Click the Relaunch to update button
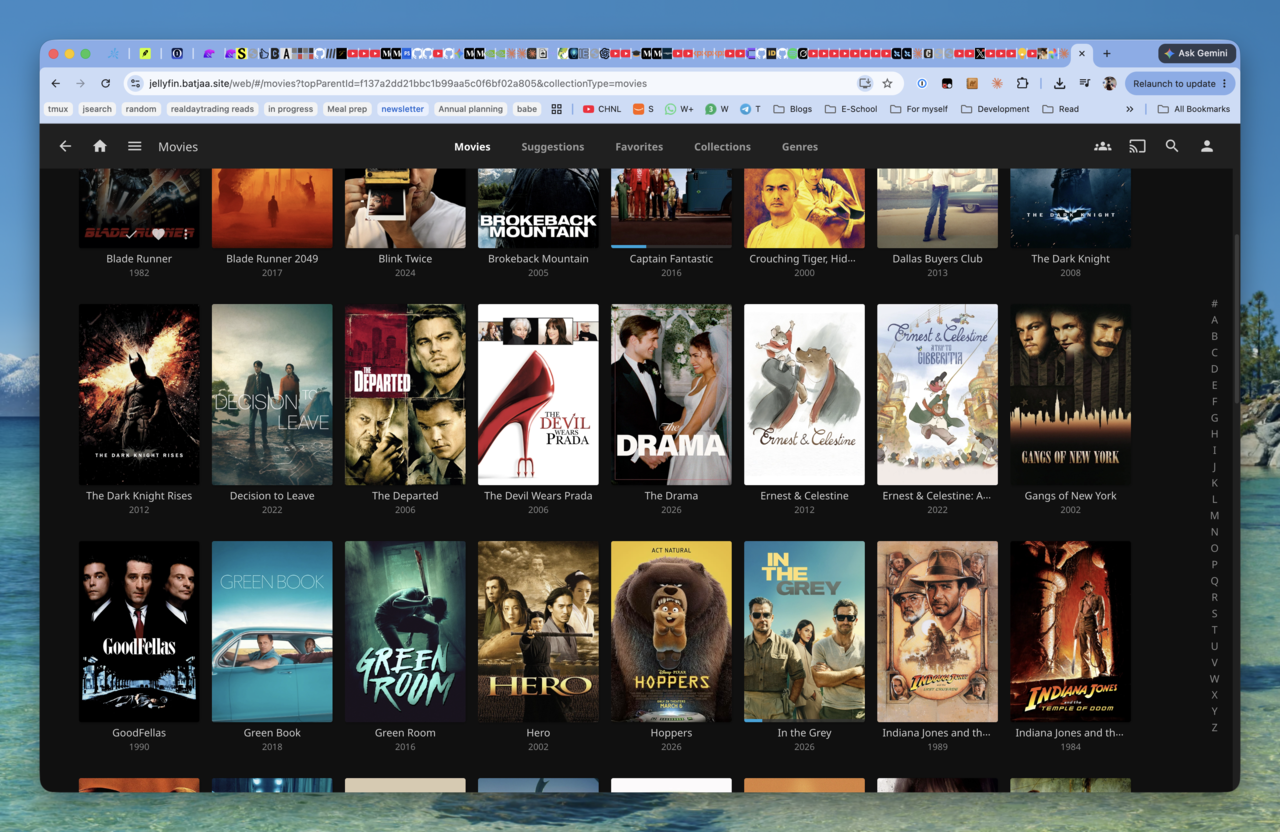This screenshot has height=832, width=1280. (x=1180, y=84)
